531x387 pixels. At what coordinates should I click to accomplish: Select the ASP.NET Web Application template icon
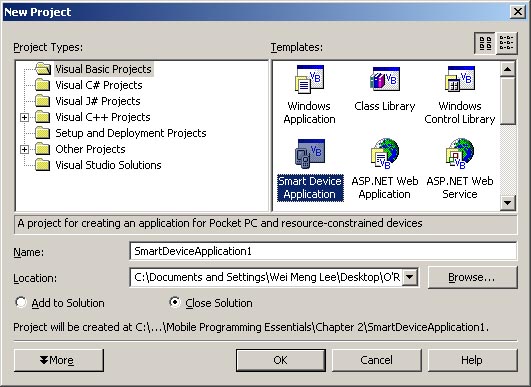coord(385,153)
